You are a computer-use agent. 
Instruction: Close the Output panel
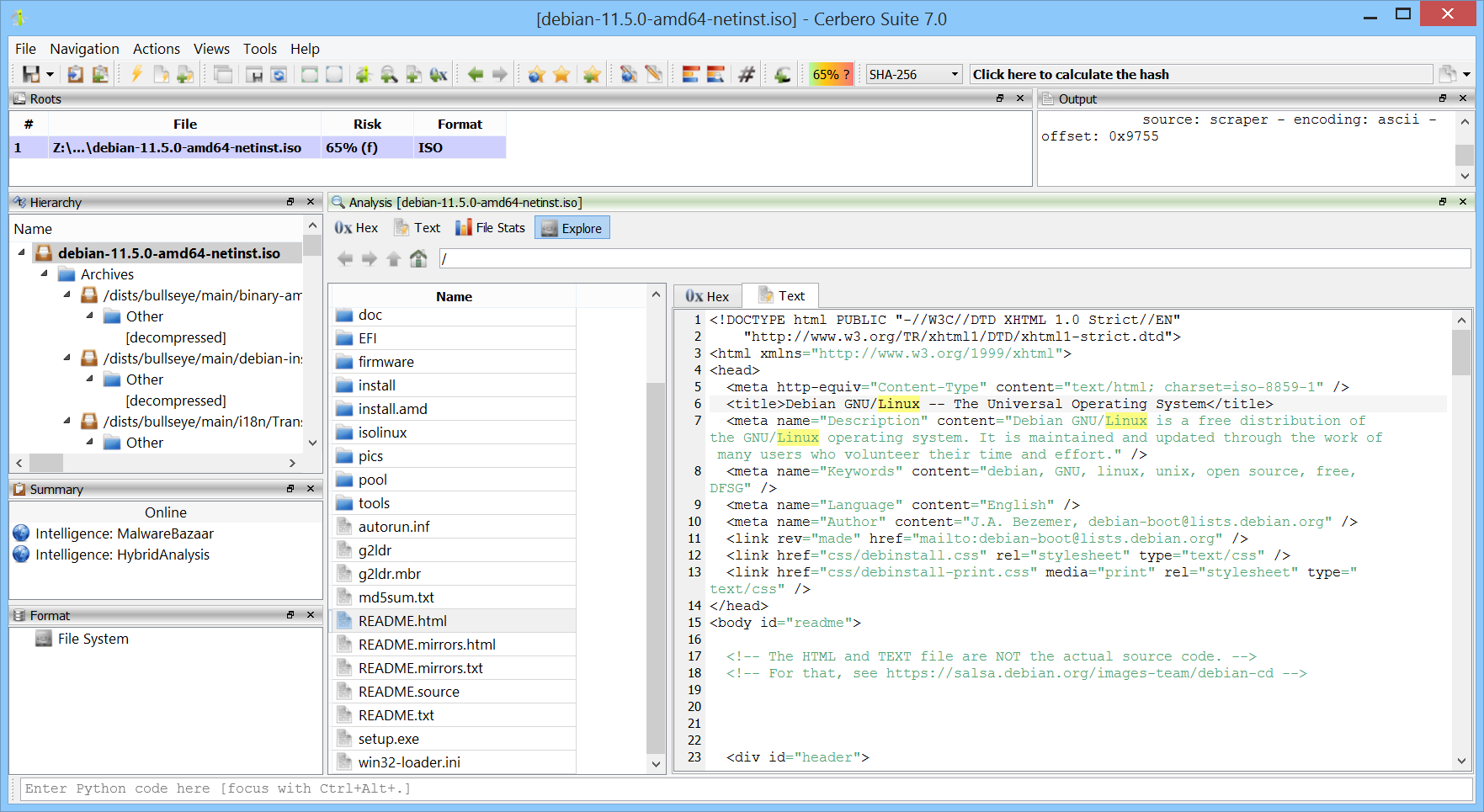[x=1463, y=98]
